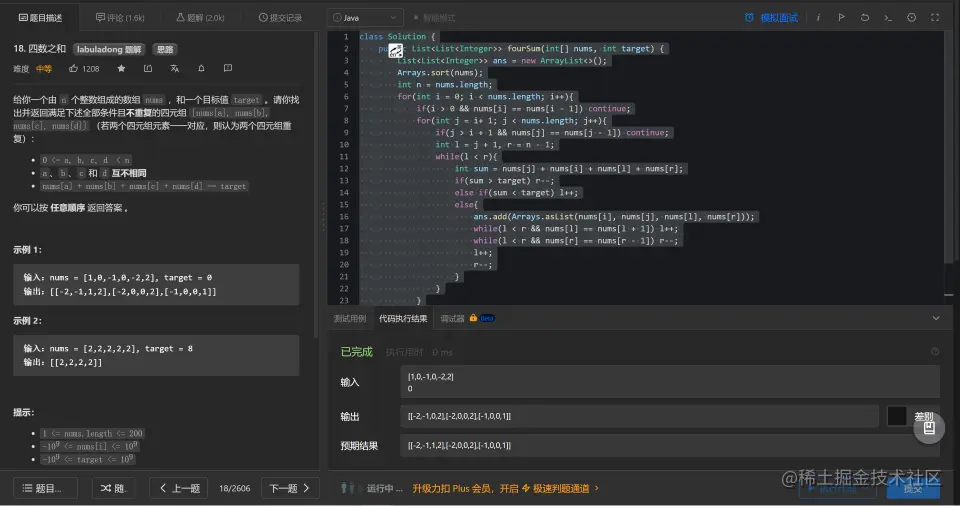This screenshot has width=960, height=506.
Task: Favorite the problem with star icon
Action: pos(121,69)
